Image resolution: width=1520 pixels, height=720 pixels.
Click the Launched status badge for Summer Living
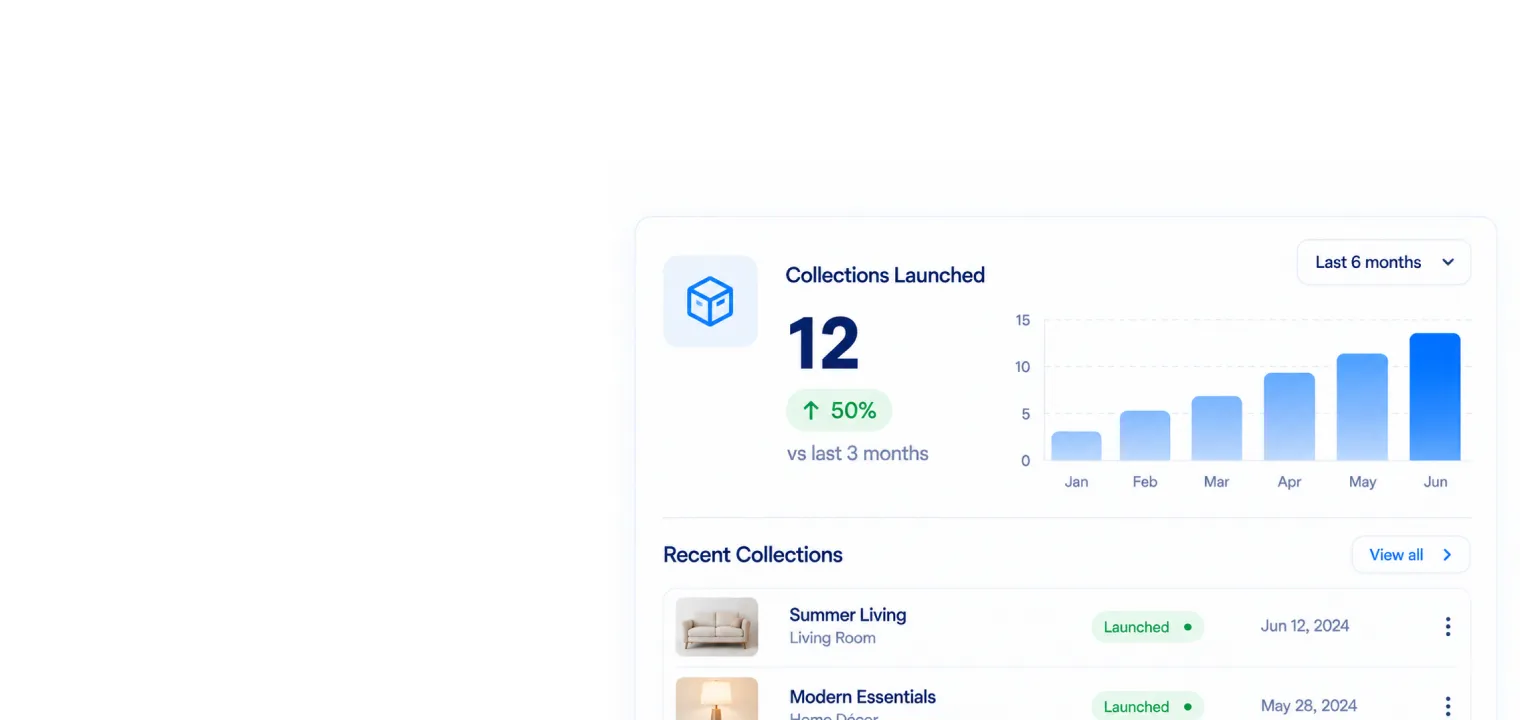coord(1148,627)
